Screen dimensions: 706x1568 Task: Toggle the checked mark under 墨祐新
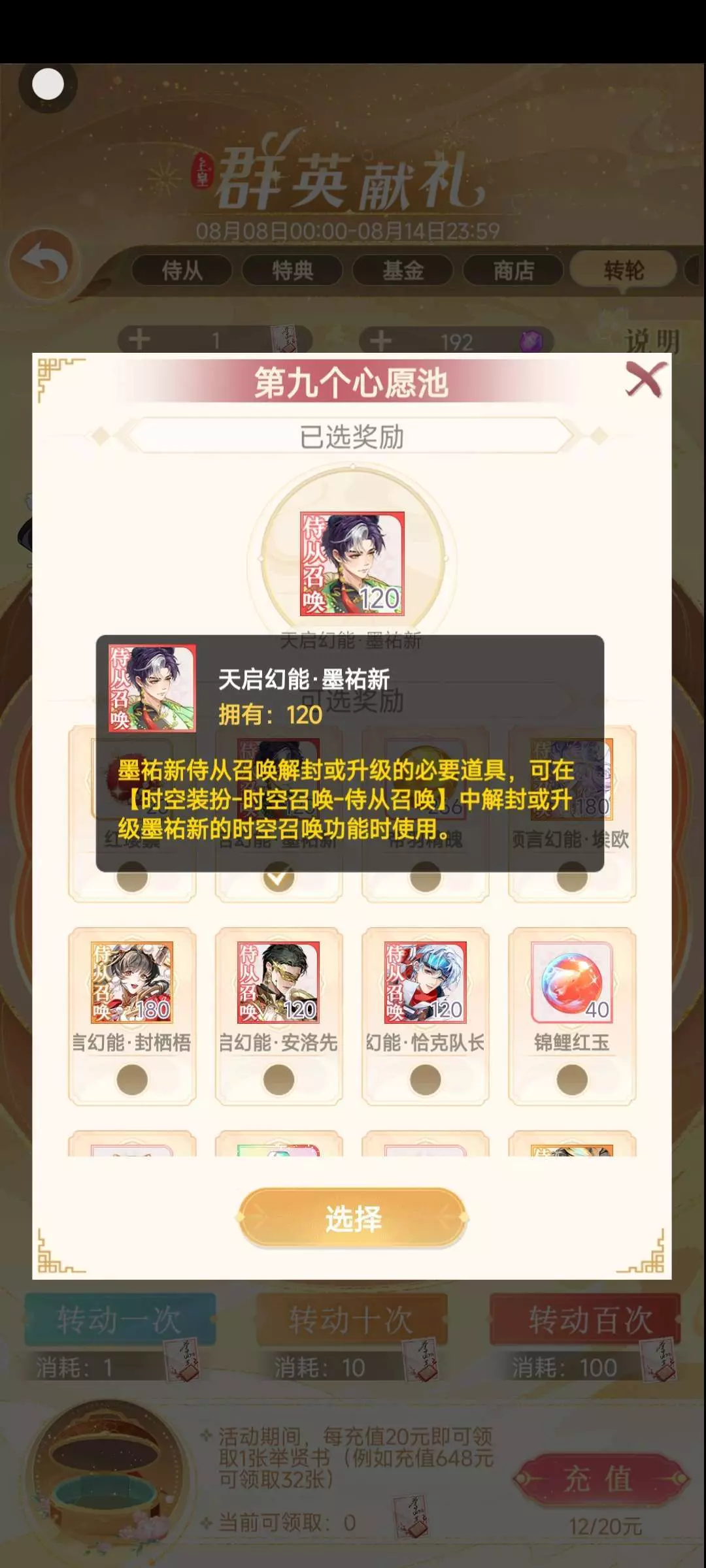[x=278, y=877]
